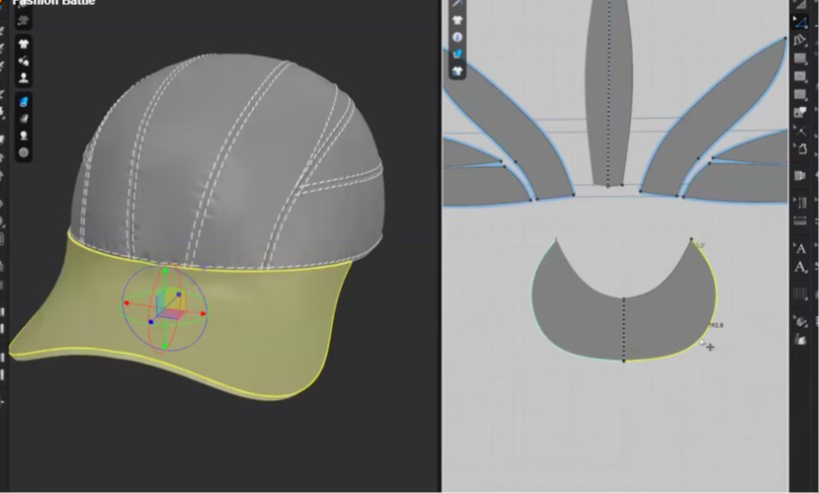The height and width of the screenshot is (493, 819).
Task: Click the lower-left blue dot handle on the gizmo
Action: click(x=151, y=322)
